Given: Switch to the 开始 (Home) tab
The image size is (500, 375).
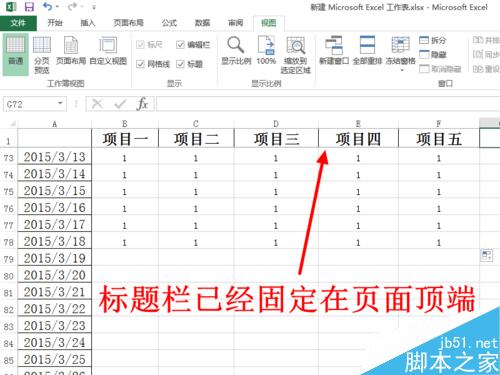Looking at the screenshot, I should [55, 23].
